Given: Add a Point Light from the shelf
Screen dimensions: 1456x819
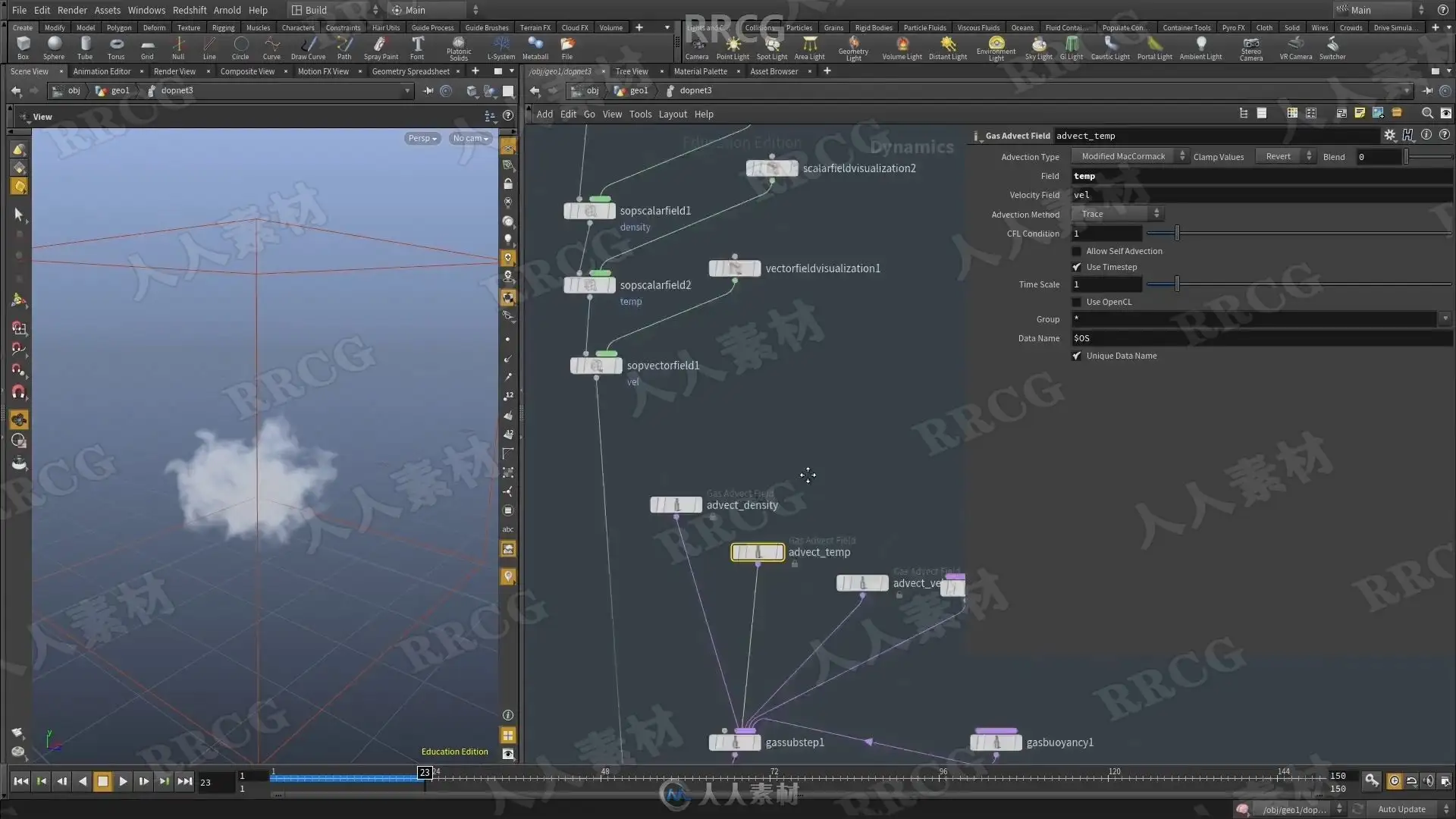Looking at the screenshot, I should 733,48.
